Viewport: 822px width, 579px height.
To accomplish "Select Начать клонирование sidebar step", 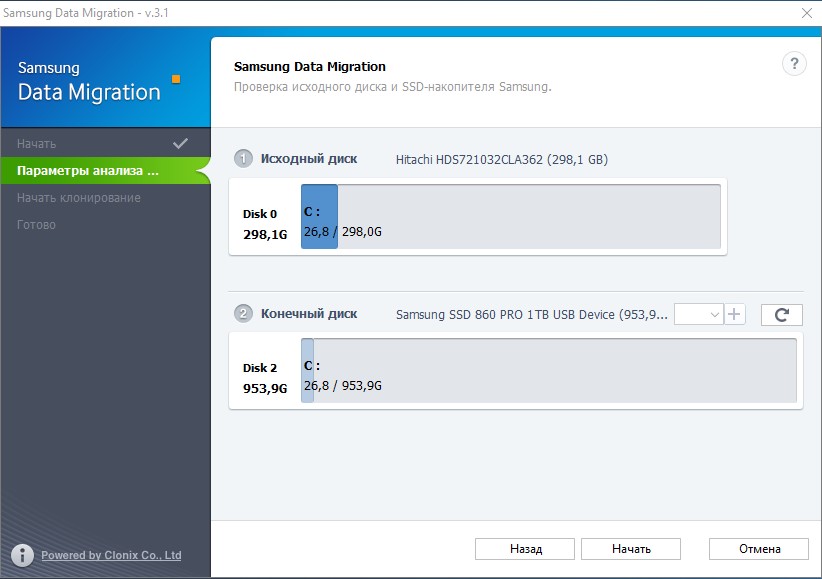I will point(105,198).
